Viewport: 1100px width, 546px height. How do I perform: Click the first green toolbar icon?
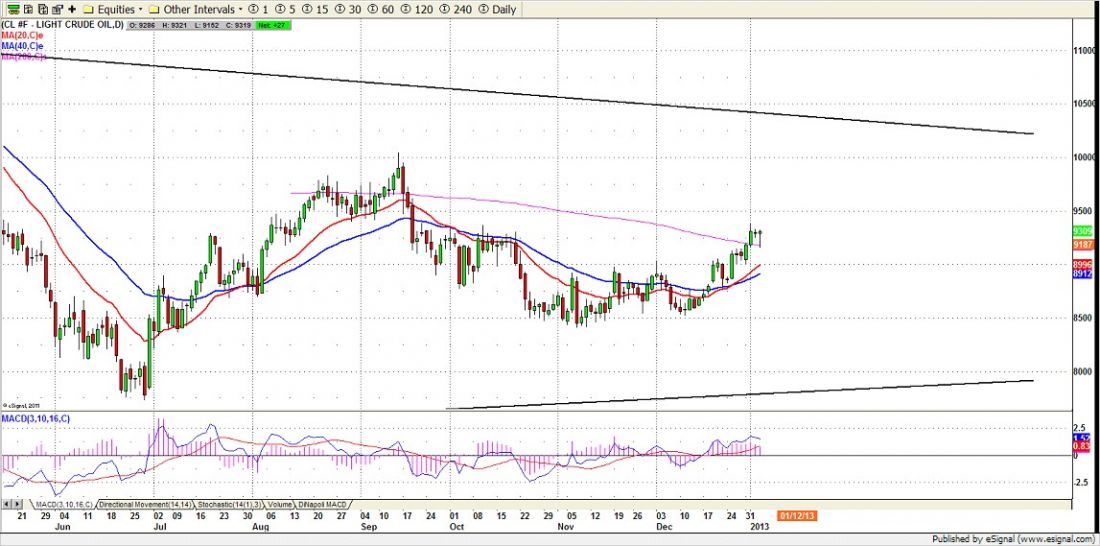click(x=10, y=9)
